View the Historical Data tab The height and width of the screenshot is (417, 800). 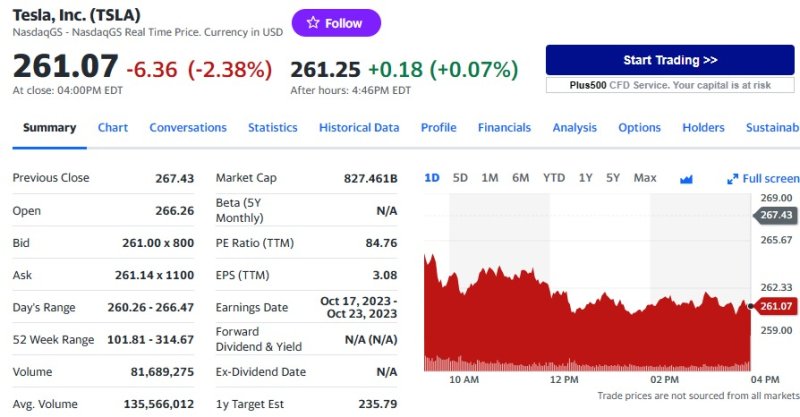click(x=359, y=128)
